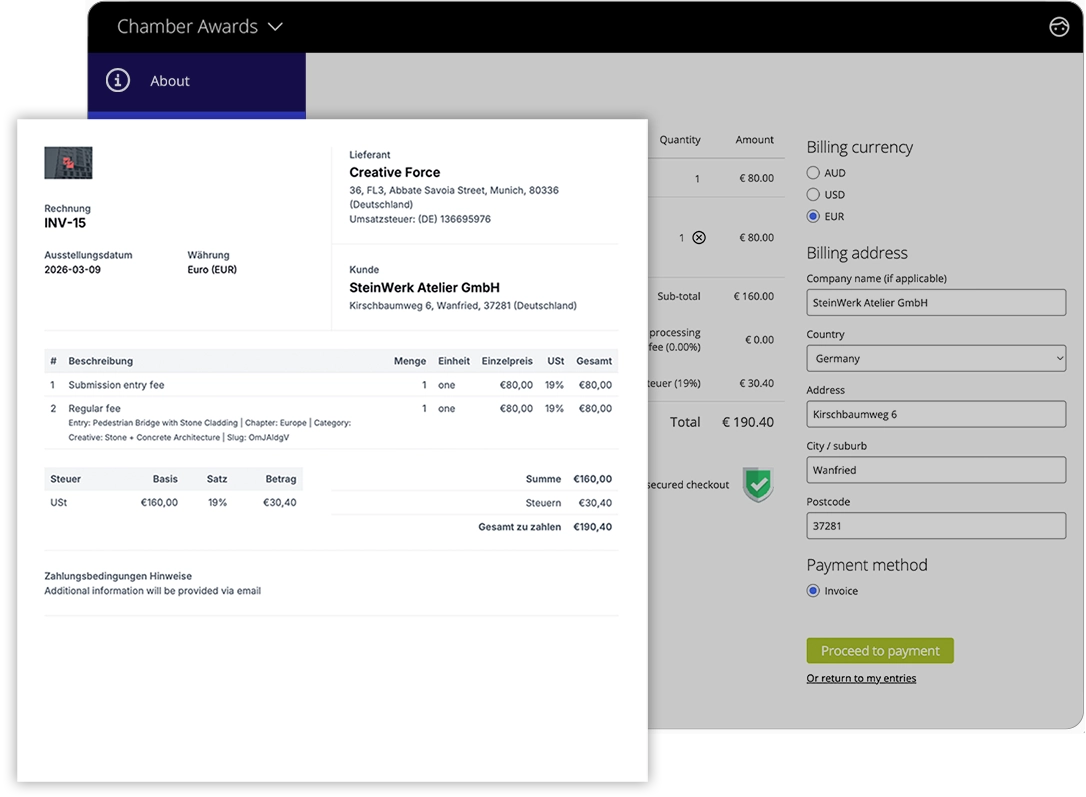Click the Address field showing Kirschbaumweg 6
Viewport: 1086px width, 797px height.
935,414
